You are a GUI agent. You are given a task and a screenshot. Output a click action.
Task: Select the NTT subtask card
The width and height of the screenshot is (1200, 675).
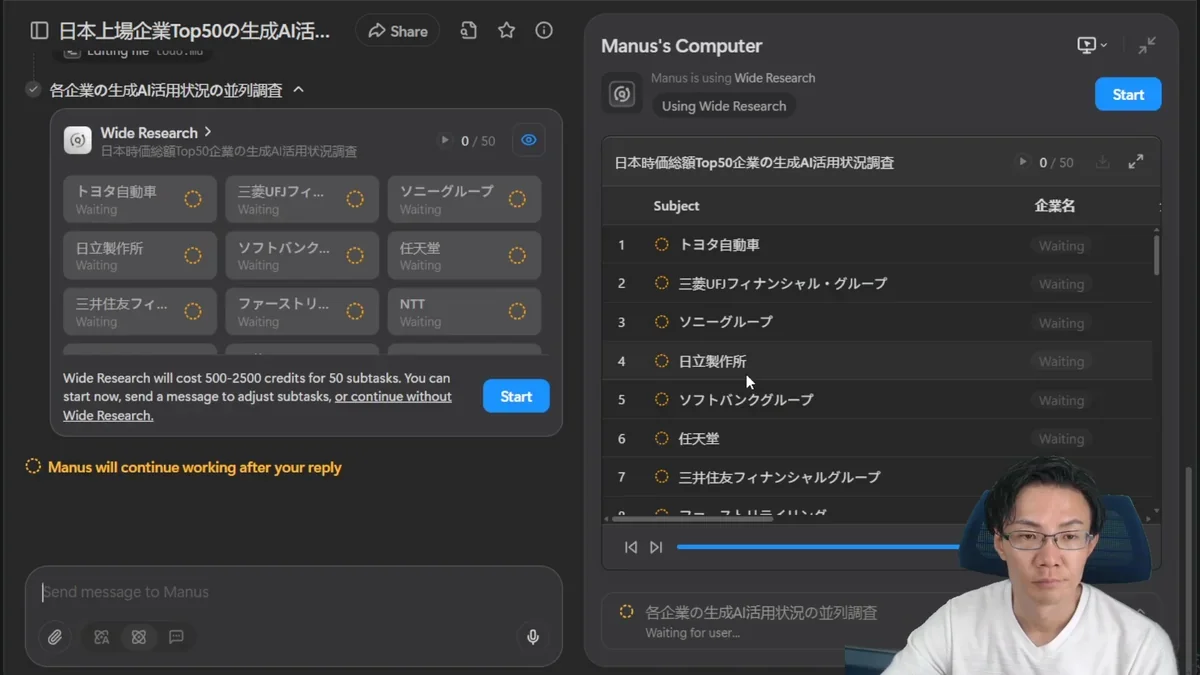click(x=464, y=312)
